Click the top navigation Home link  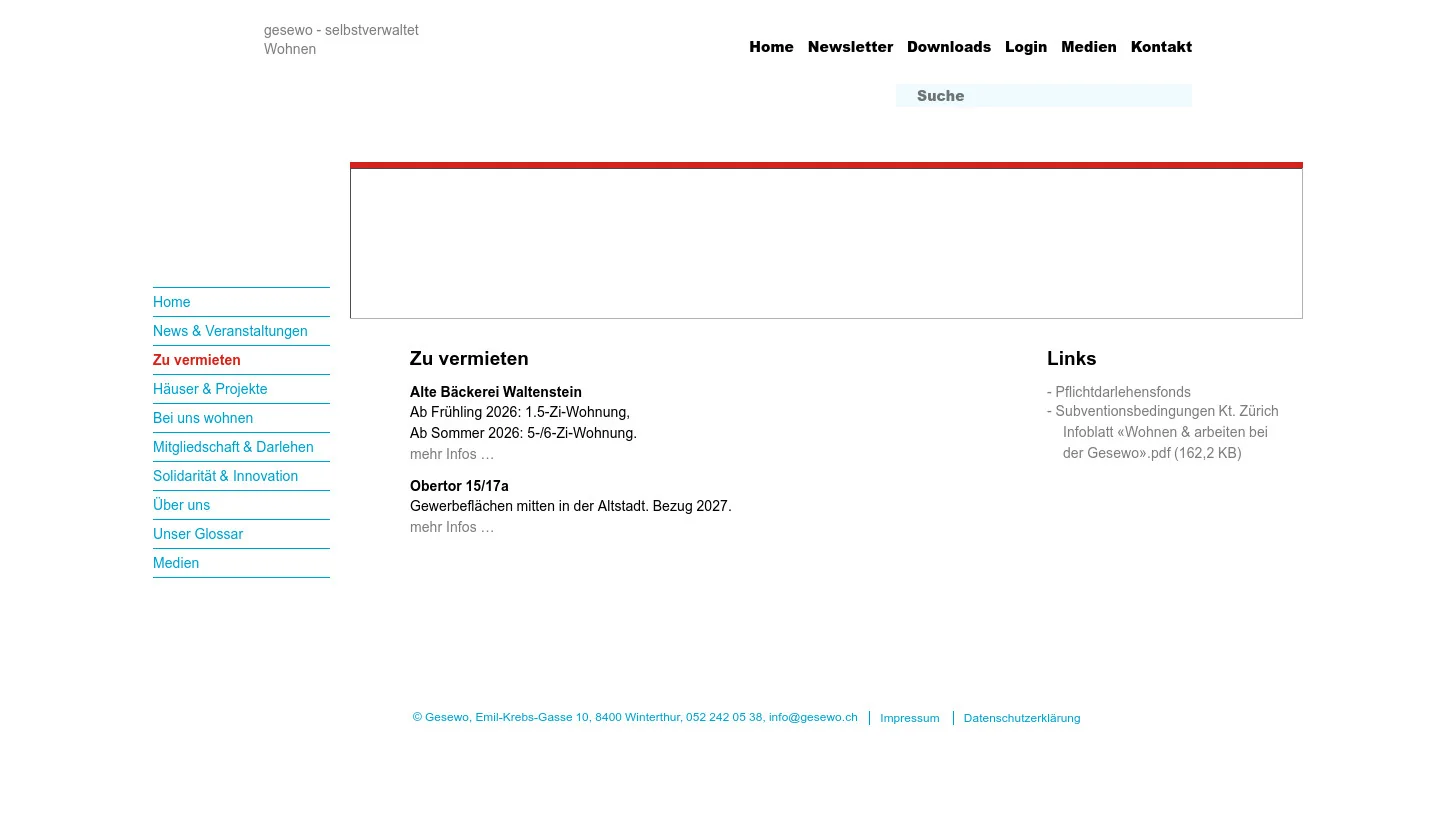coord(770,47)
